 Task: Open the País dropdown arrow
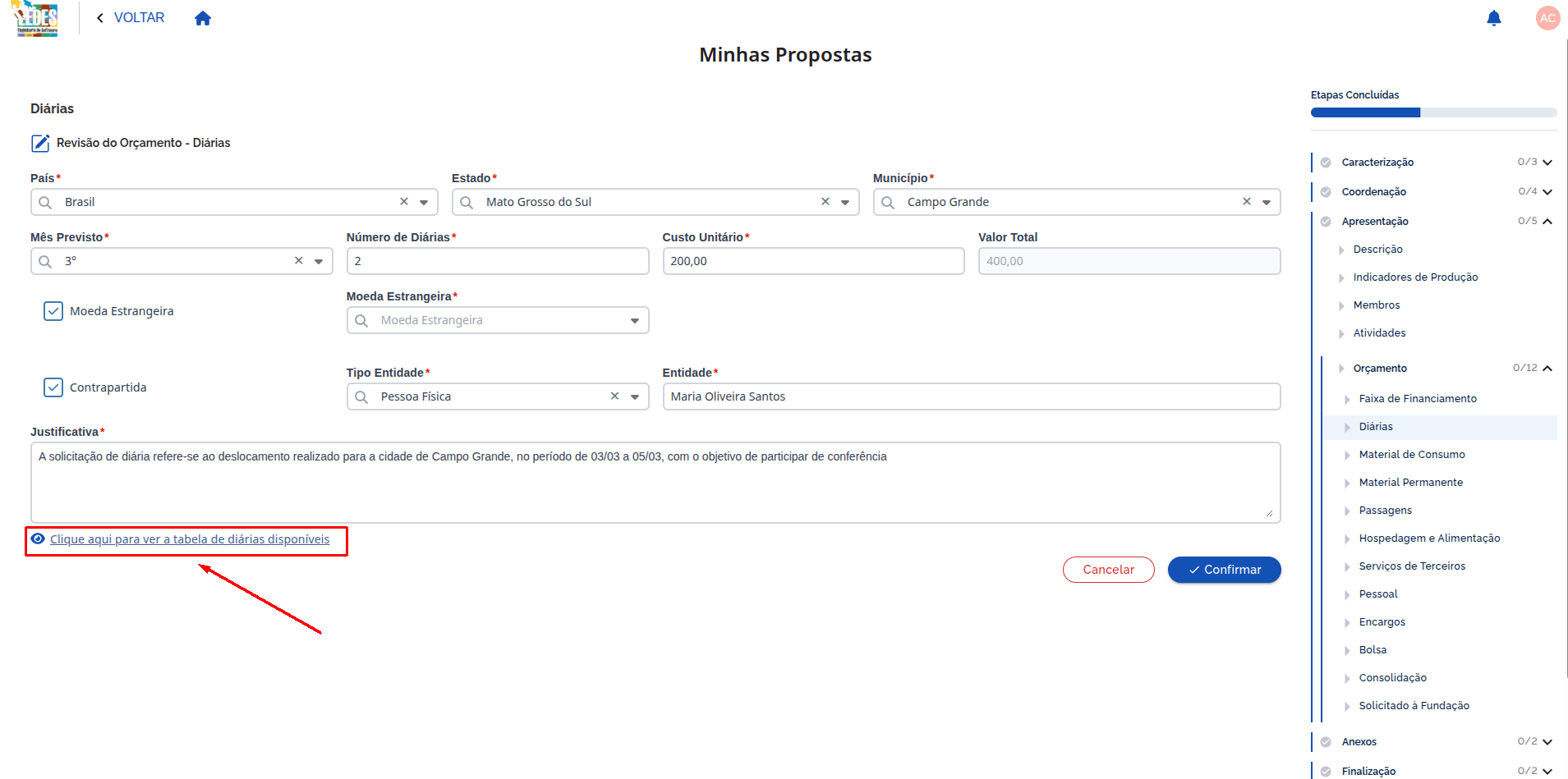coord(424,202)
